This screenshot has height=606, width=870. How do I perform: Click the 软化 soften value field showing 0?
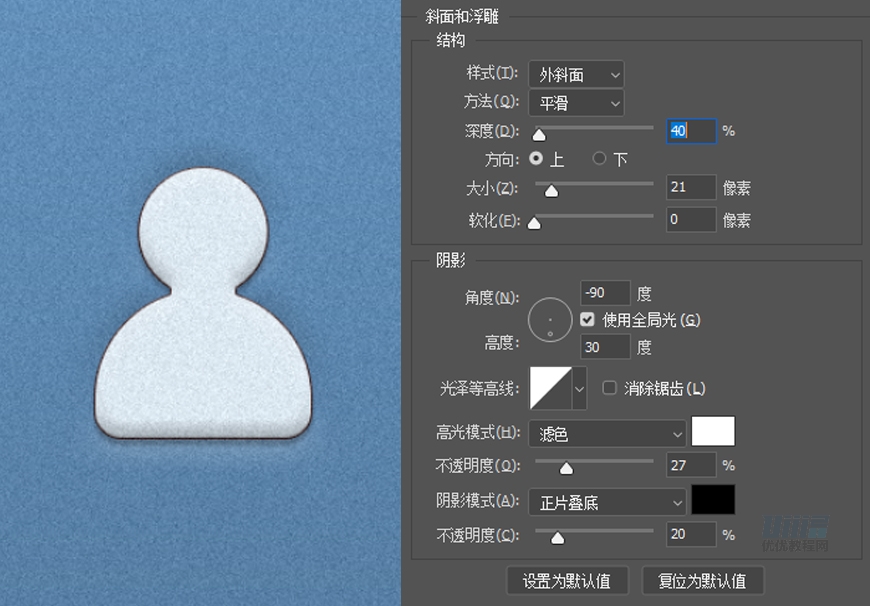pyautogui.click(x=691, y=220)
